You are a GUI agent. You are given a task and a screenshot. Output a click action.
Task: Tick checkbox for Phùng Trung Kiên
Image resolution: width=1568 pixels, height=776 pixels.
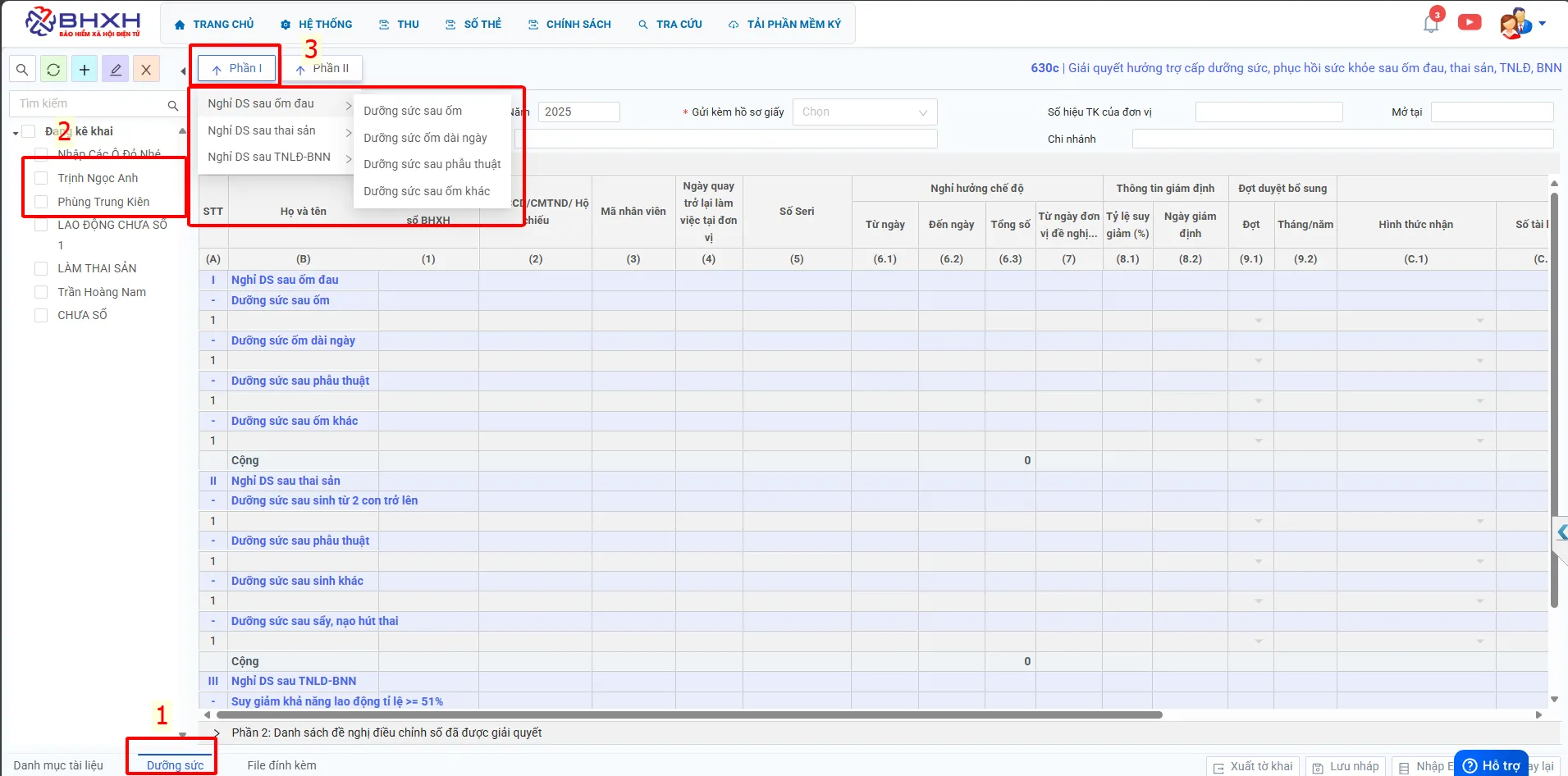point(41,202)
